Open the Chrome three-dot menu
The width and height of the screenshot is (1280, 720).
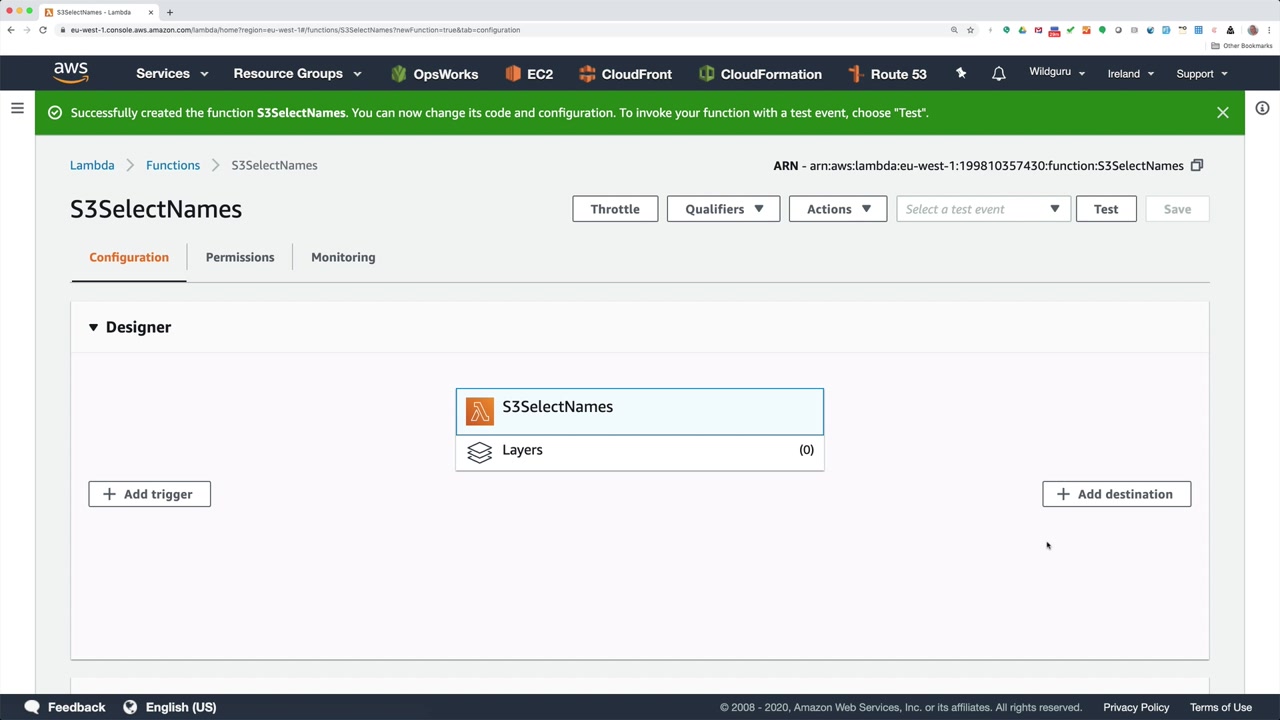pos(1268,30)
